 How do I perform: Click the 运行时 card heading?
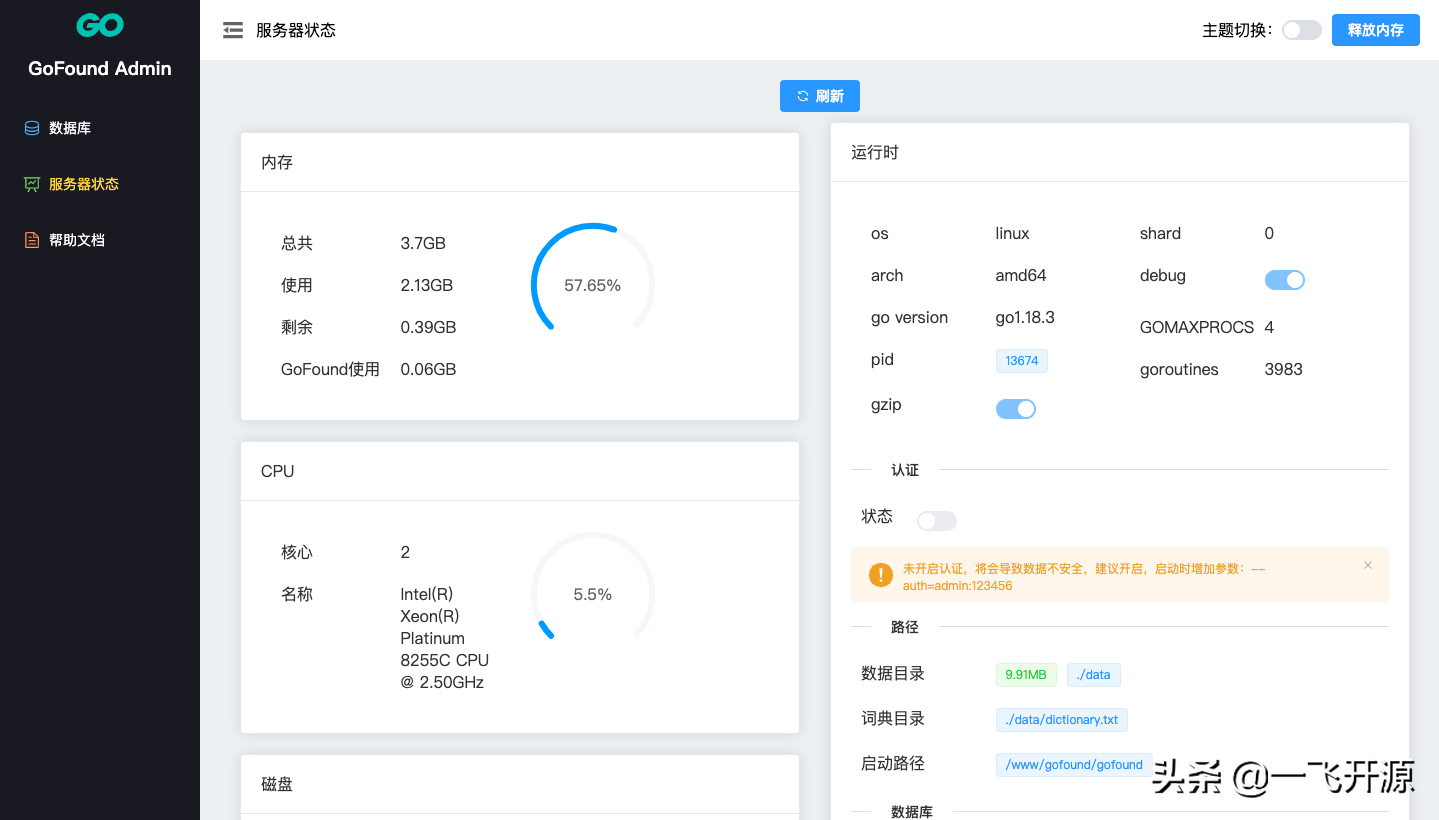click(x=875, y=152)
